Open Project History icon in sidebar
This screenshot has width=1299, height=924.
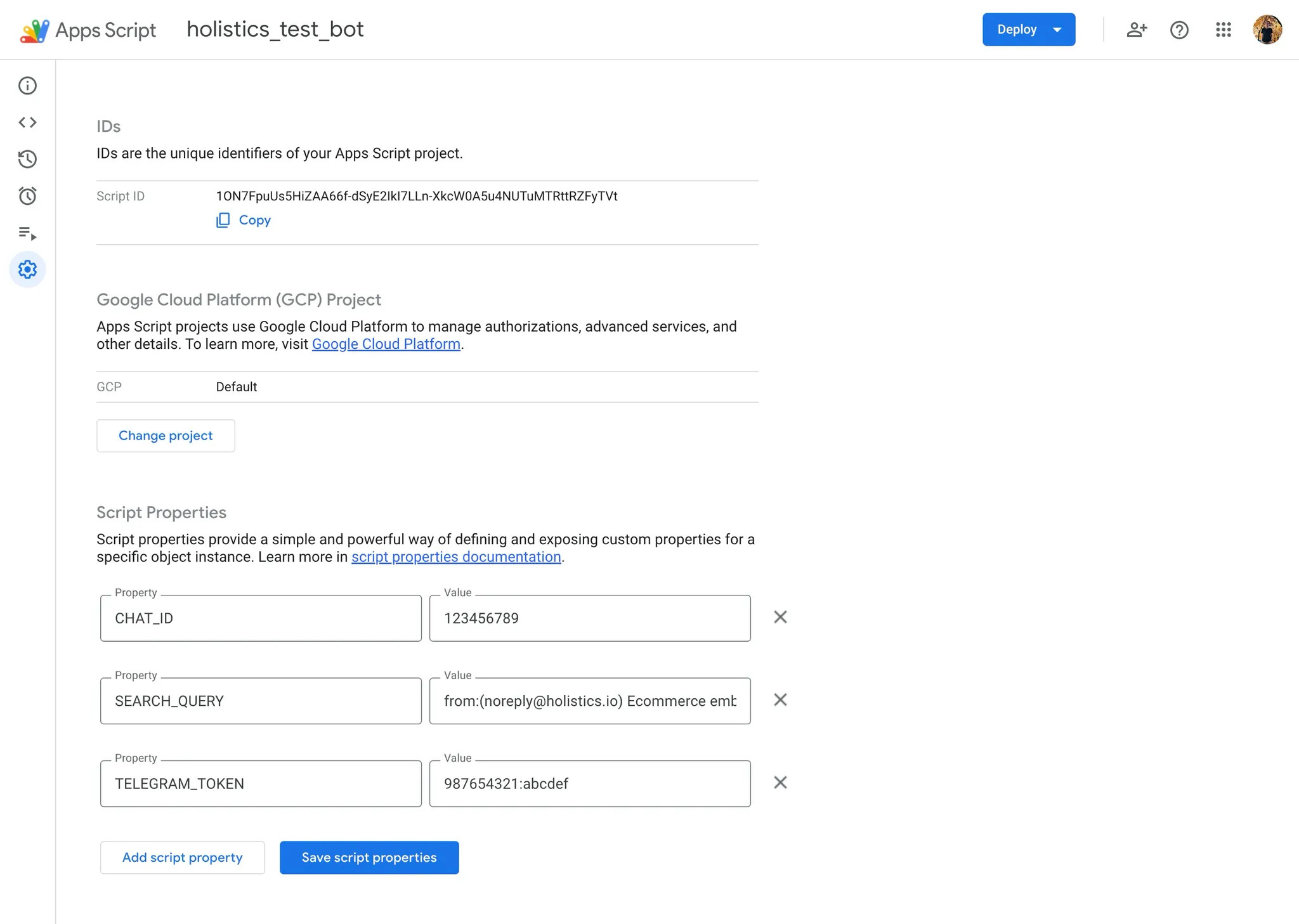(27, 159)
